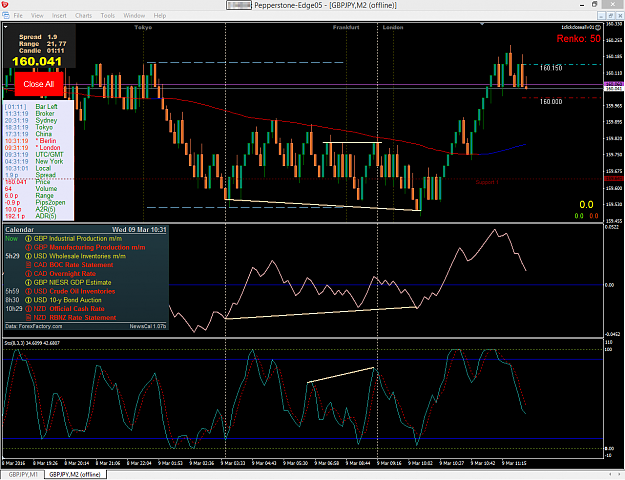Click the impact icon for NZD Official Cash Rate
625x480 pixels.
(28, 309)
